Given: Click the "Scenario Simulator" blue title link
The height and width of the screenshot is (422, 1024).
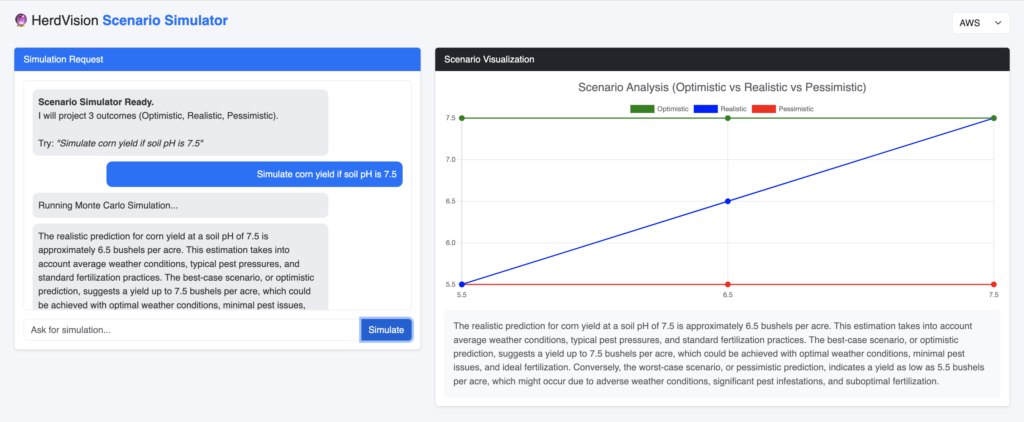Looking at the screenshot, I should coord(165,20).
